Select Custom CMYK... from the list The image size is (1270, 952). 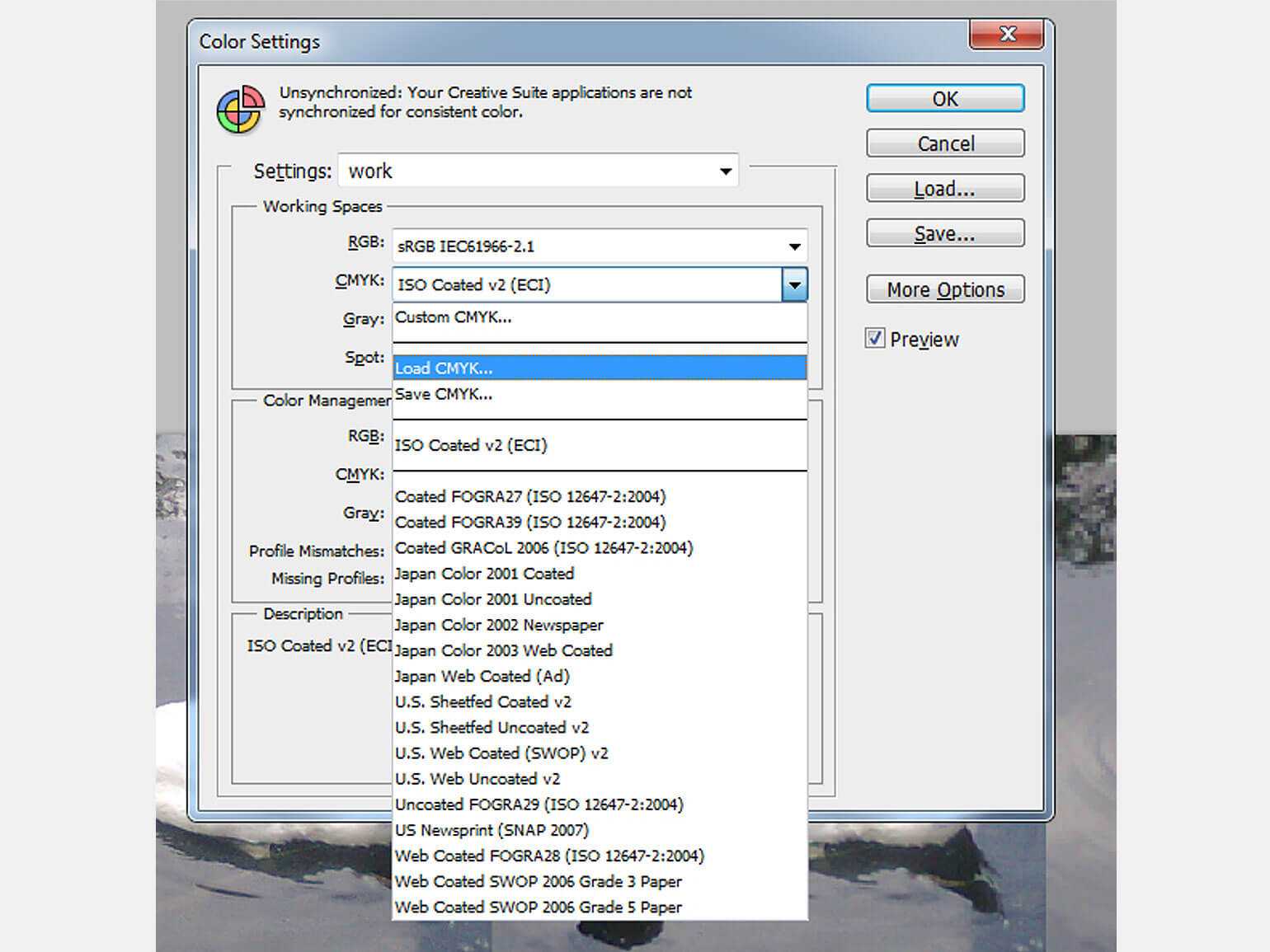[454, 317]
